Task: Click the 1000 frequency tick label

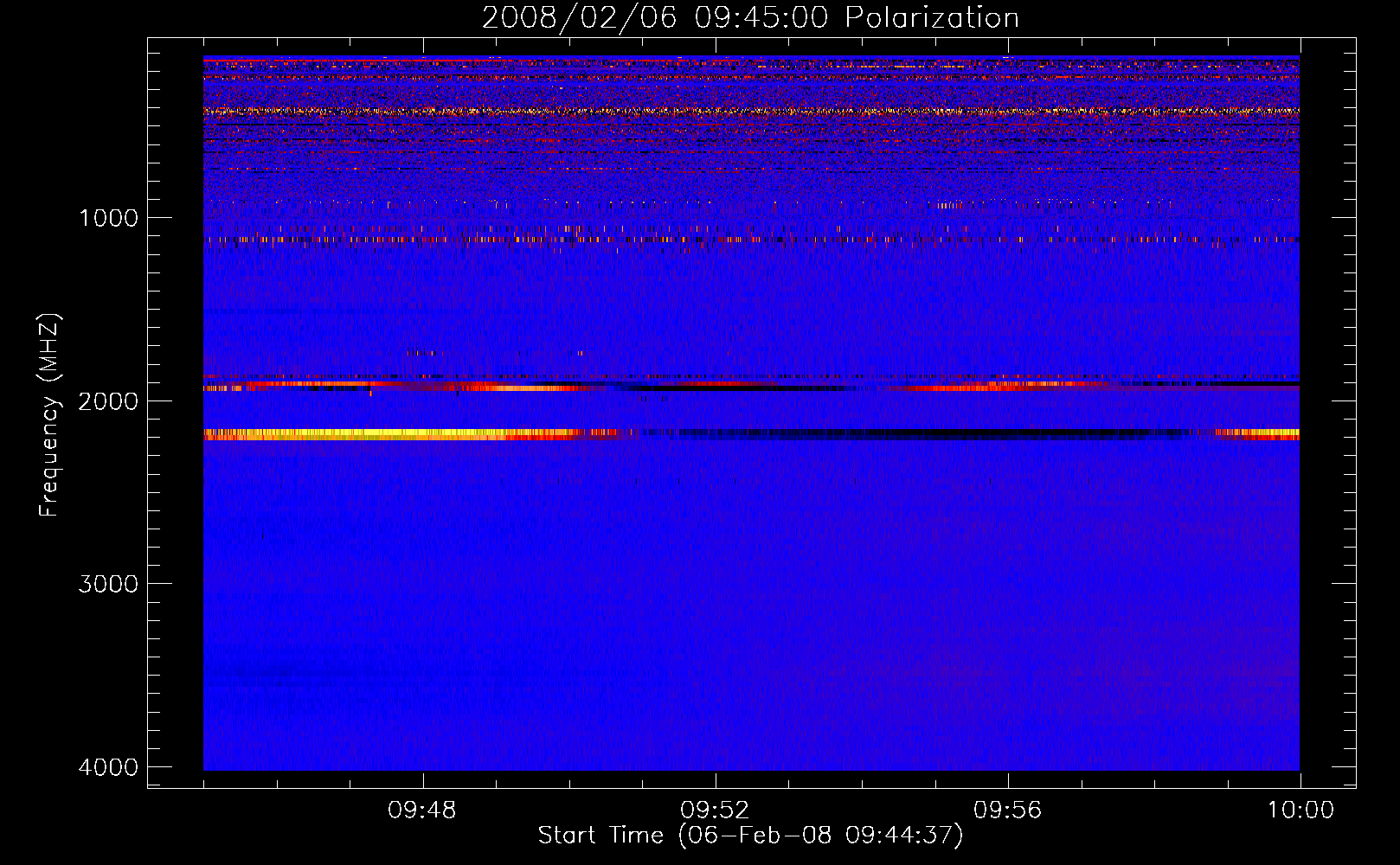Action: tap(109, 217)
